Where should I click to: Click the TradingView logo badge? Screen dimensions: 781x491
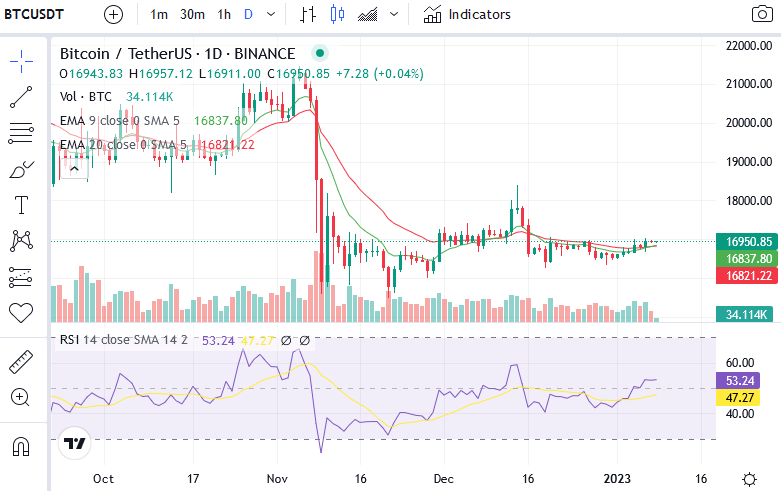[75, 443]
